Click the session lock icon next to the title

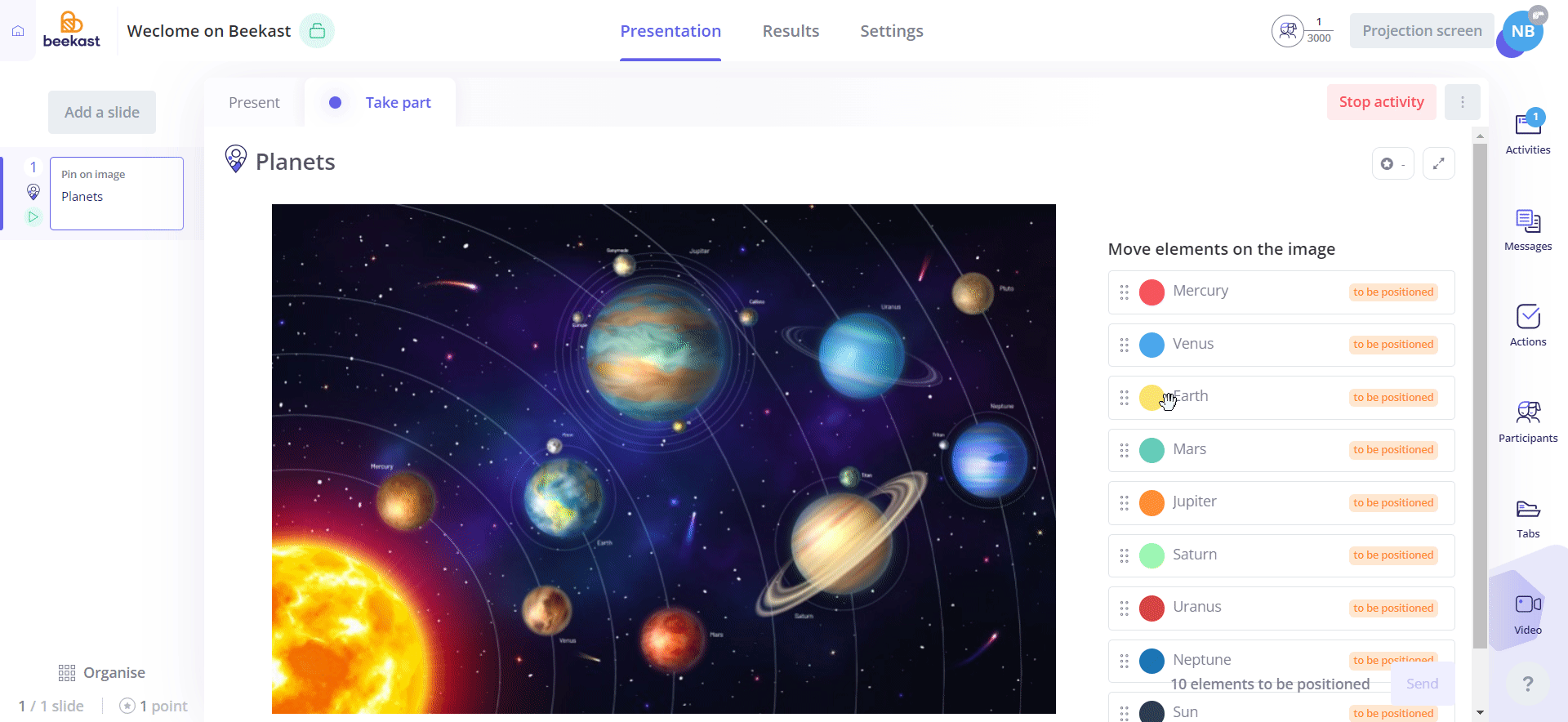point(317,31)
